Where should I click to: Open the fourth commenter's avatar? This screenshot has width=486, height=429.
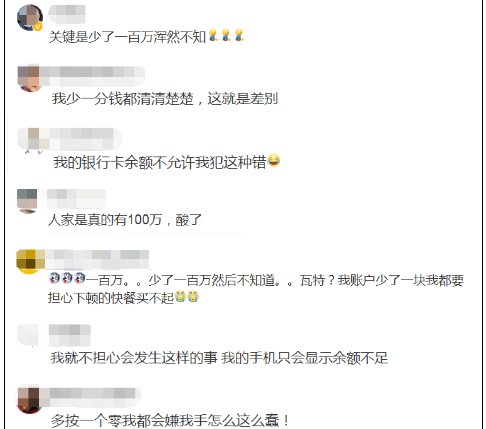27,201
